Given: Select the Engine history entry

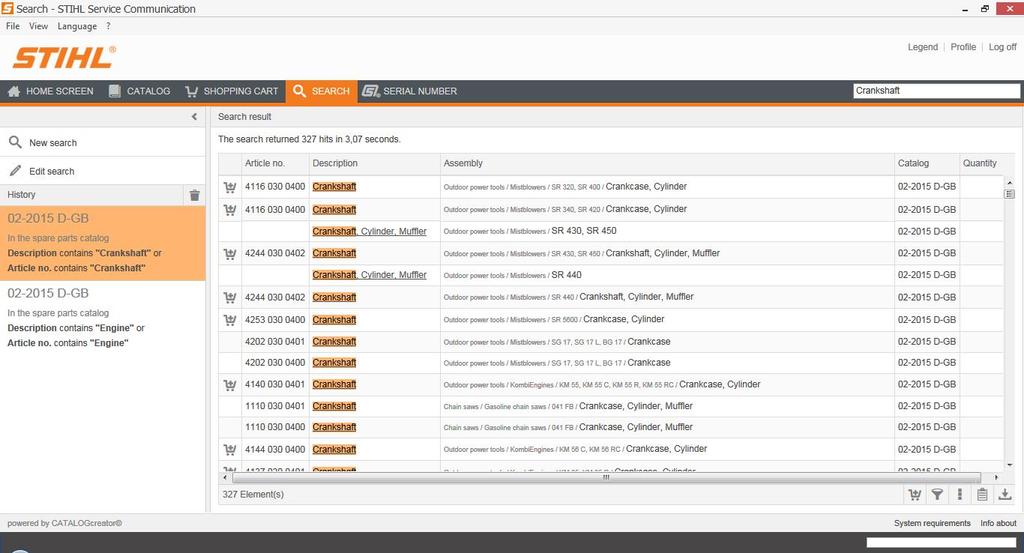Looking at the screenshot, I should pyautogui.click(x=103, y=318).
